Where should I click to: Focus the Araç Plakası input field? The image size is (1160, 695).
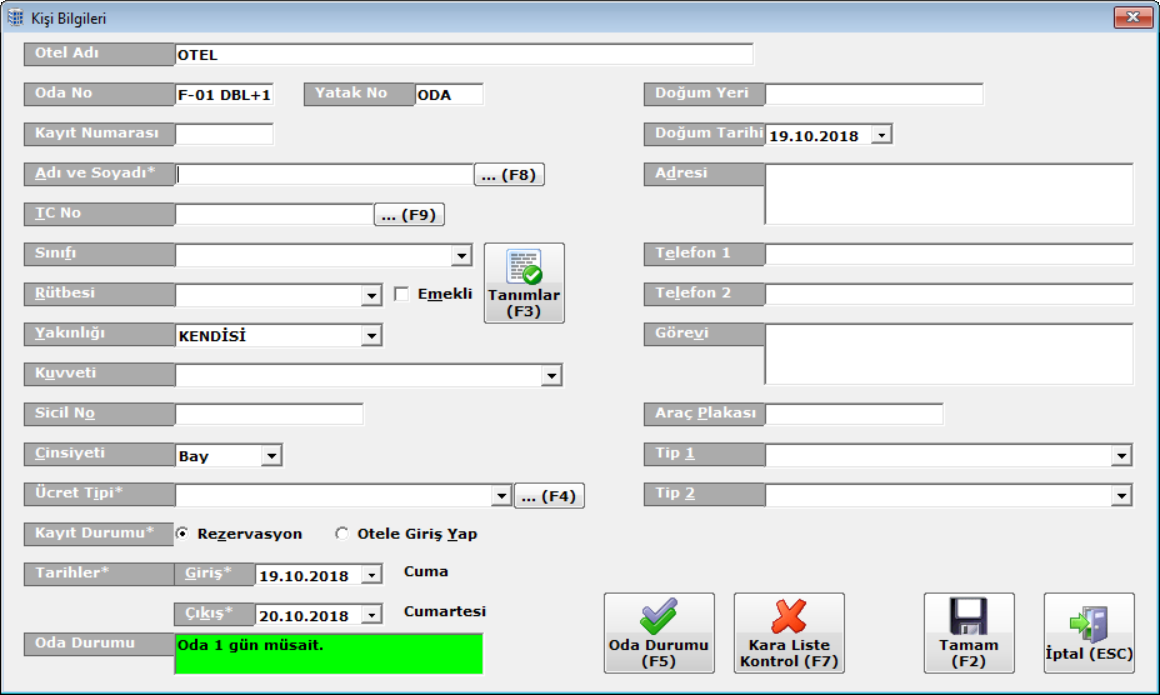point(853,414)
